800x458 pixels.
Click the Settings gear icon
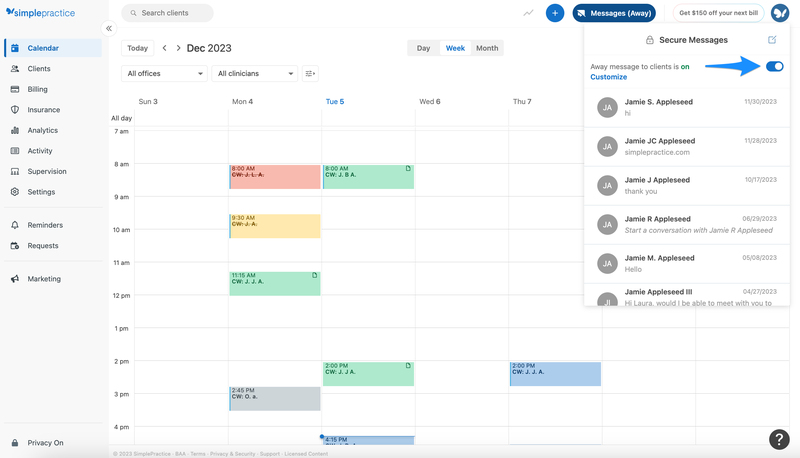coord(15,192)
